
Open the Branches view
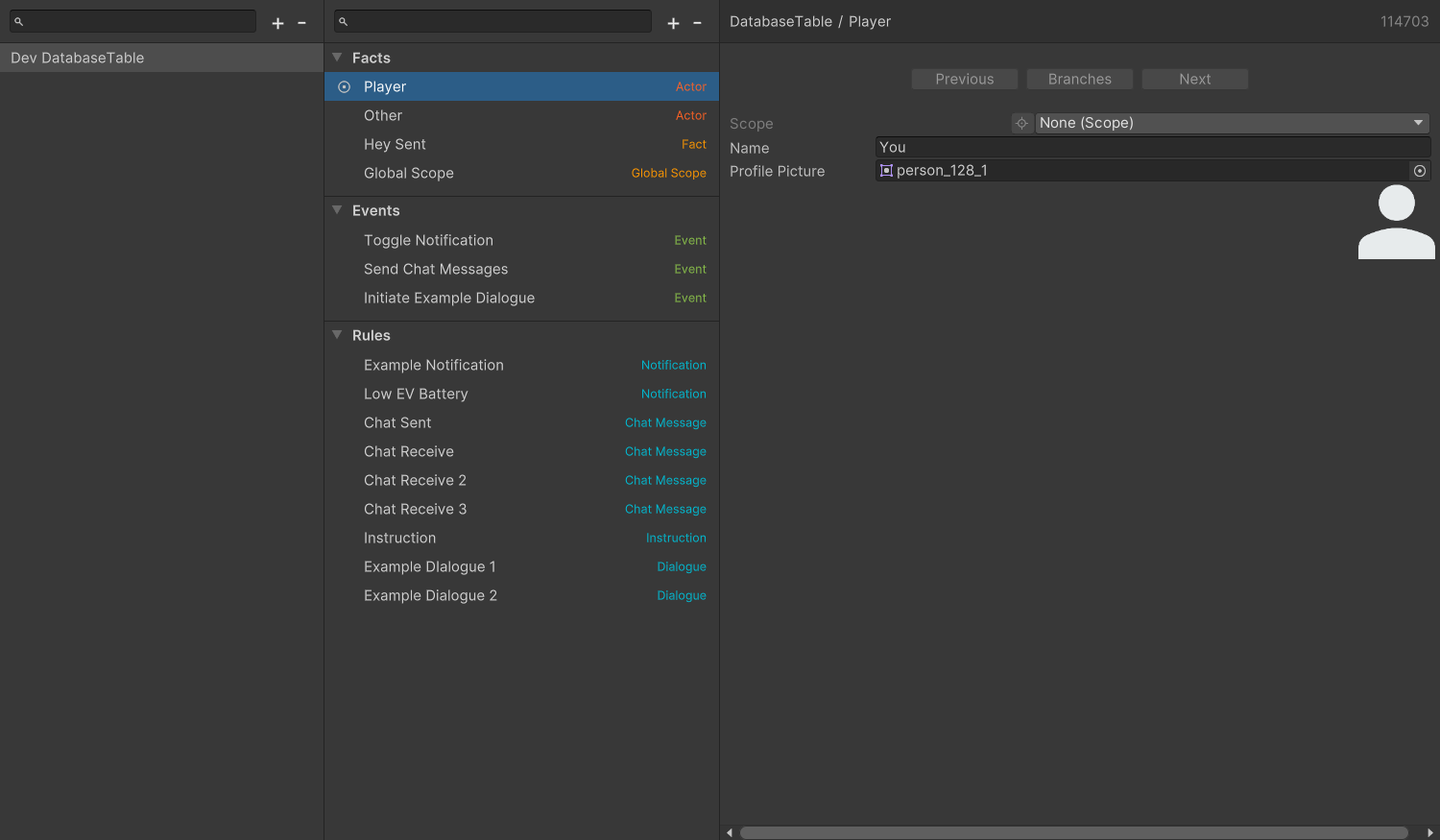point(1080,79)
